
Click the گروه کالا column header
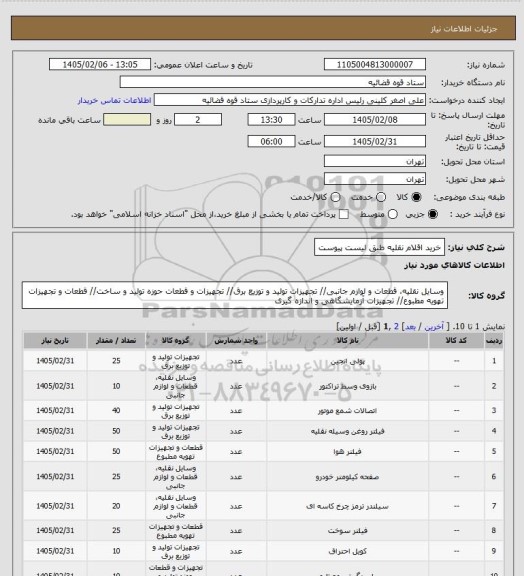pos(176,341)
